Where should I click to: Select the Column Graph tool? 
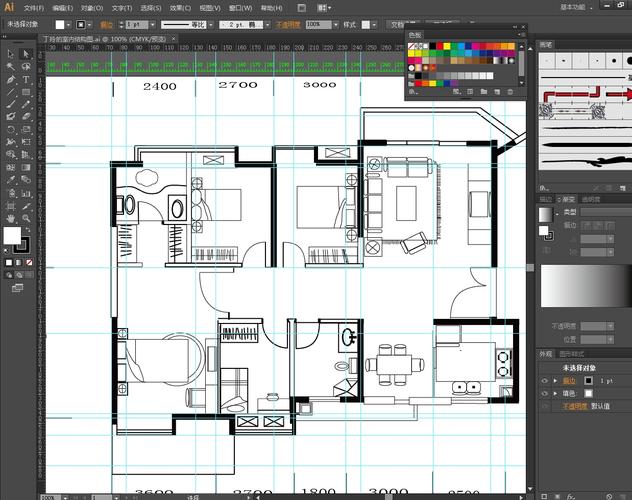(x=26, y=193)
